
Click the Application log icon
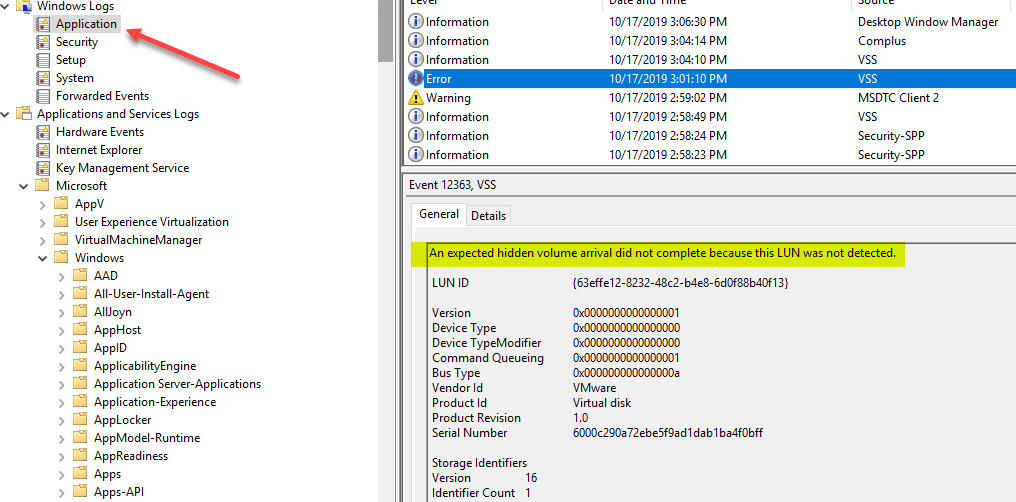pos(43,25)
